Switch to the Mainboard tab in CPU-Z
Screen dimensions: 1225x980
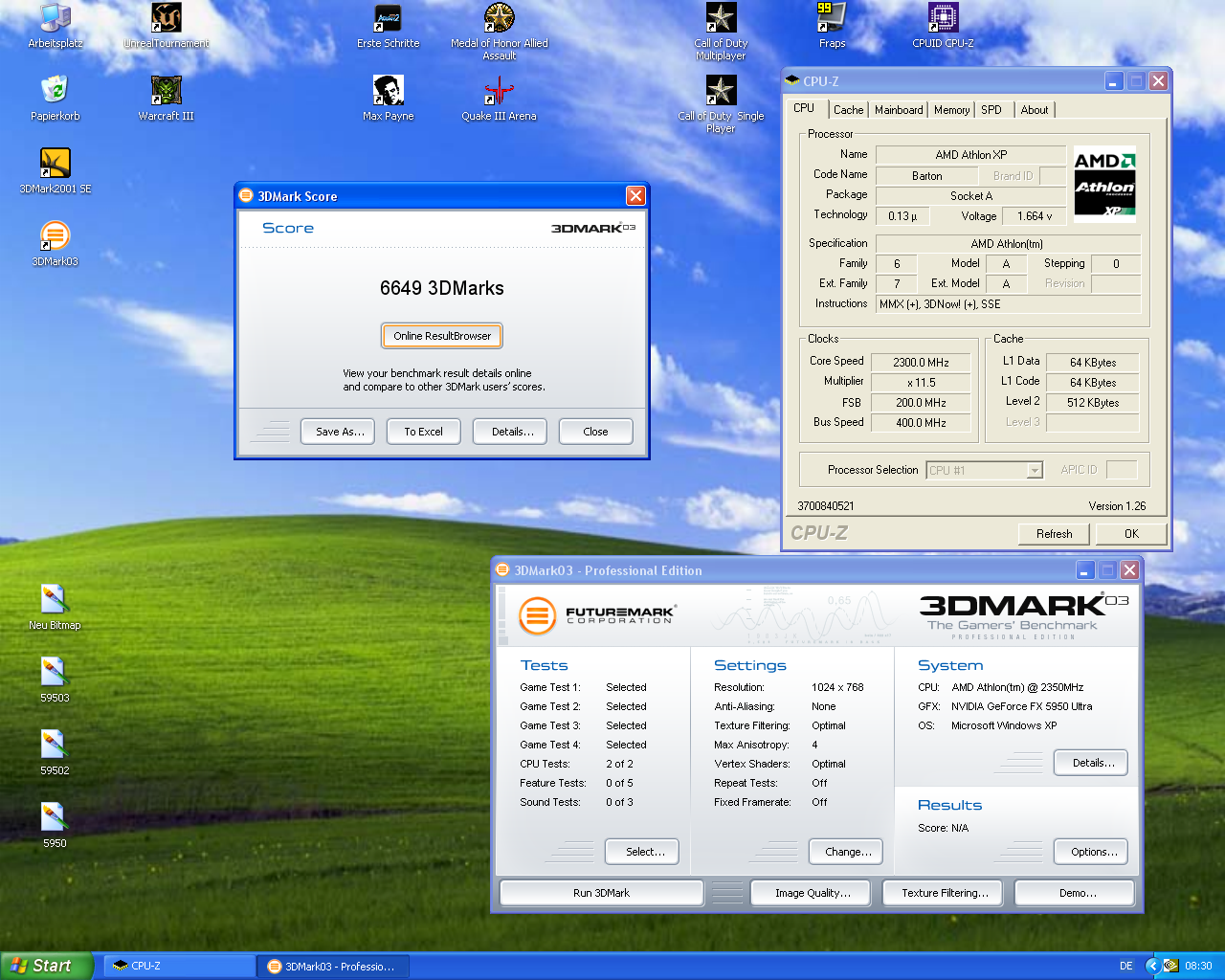[x=899, y=110]
